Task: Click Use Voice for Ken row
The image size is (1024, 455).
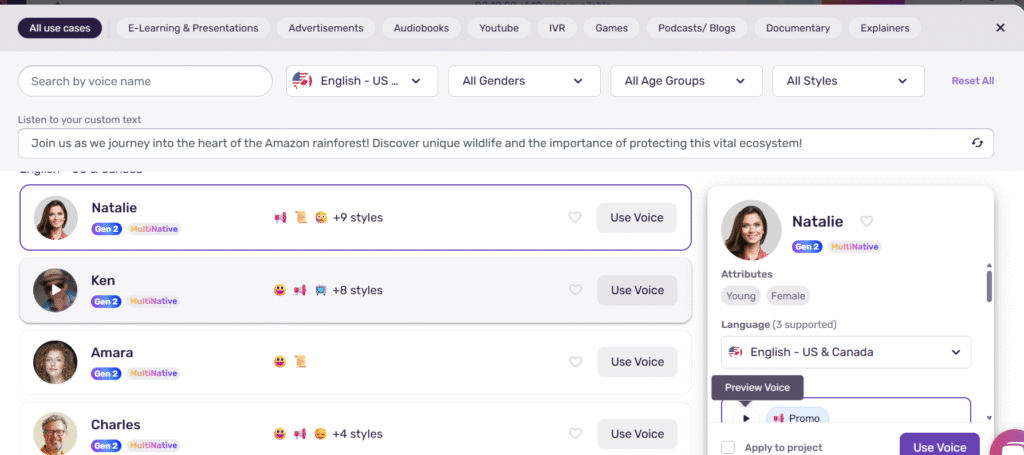Action: coord(637,290)
